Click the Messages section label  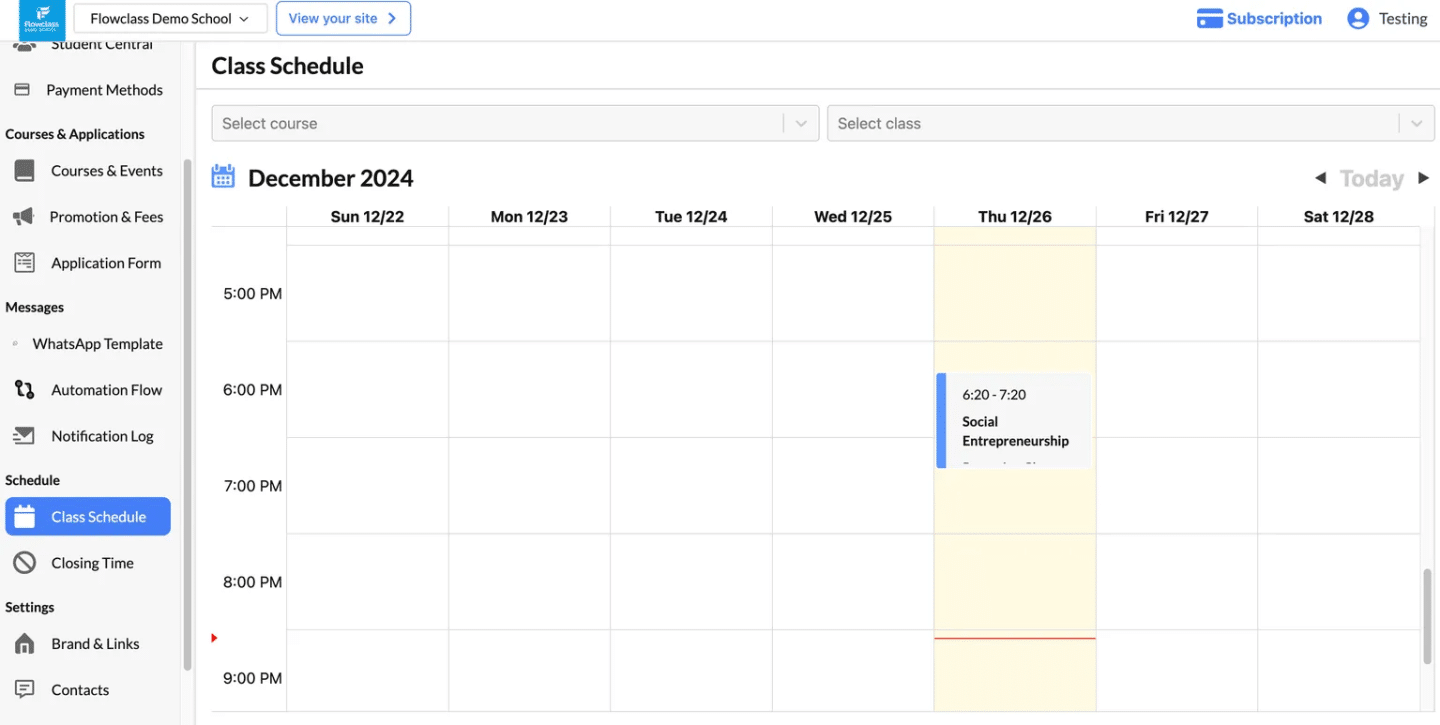tap(34, 307)
